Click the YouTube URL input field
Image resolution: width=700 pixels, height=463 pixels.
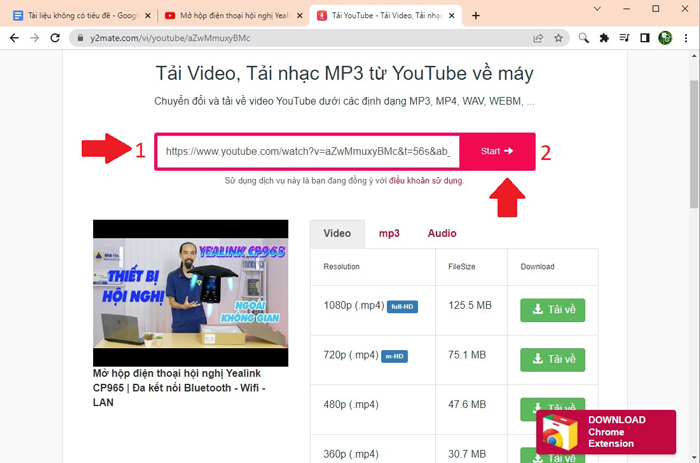[308, 151]
